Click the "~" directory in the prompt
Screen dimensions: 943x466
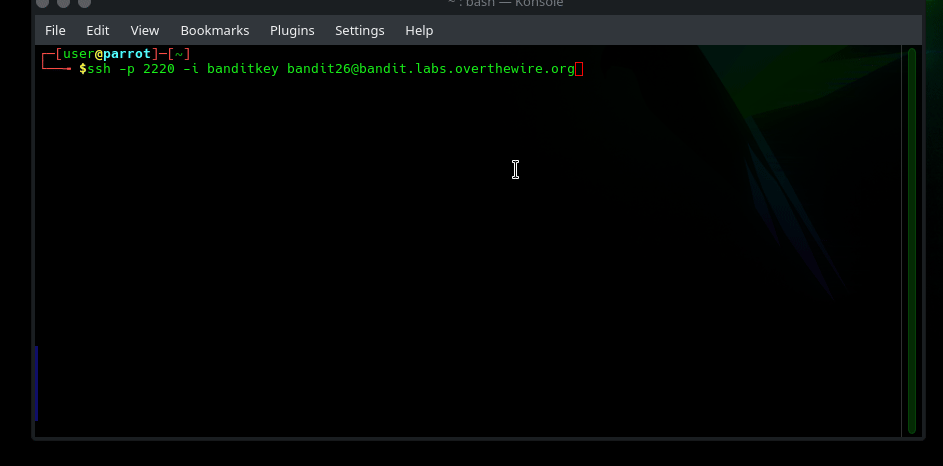click(178, 54)
